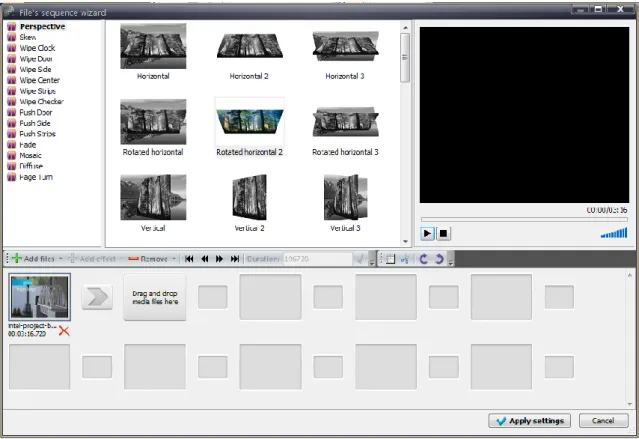
Task: Open the Push Side transition category
Action: pyautogui.click(x=35, y=123)
